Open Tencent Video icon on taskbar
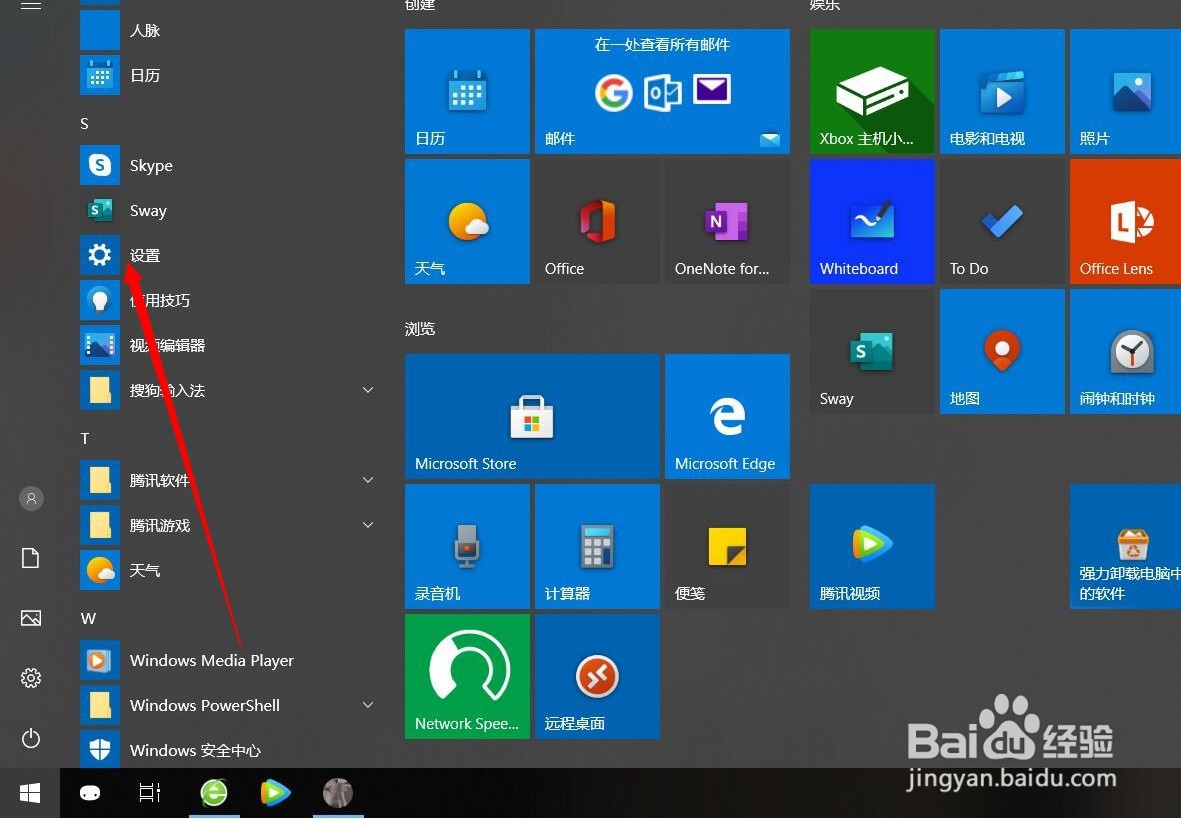The width and height of the screenshot is (1181, 819). click(275, 793)
